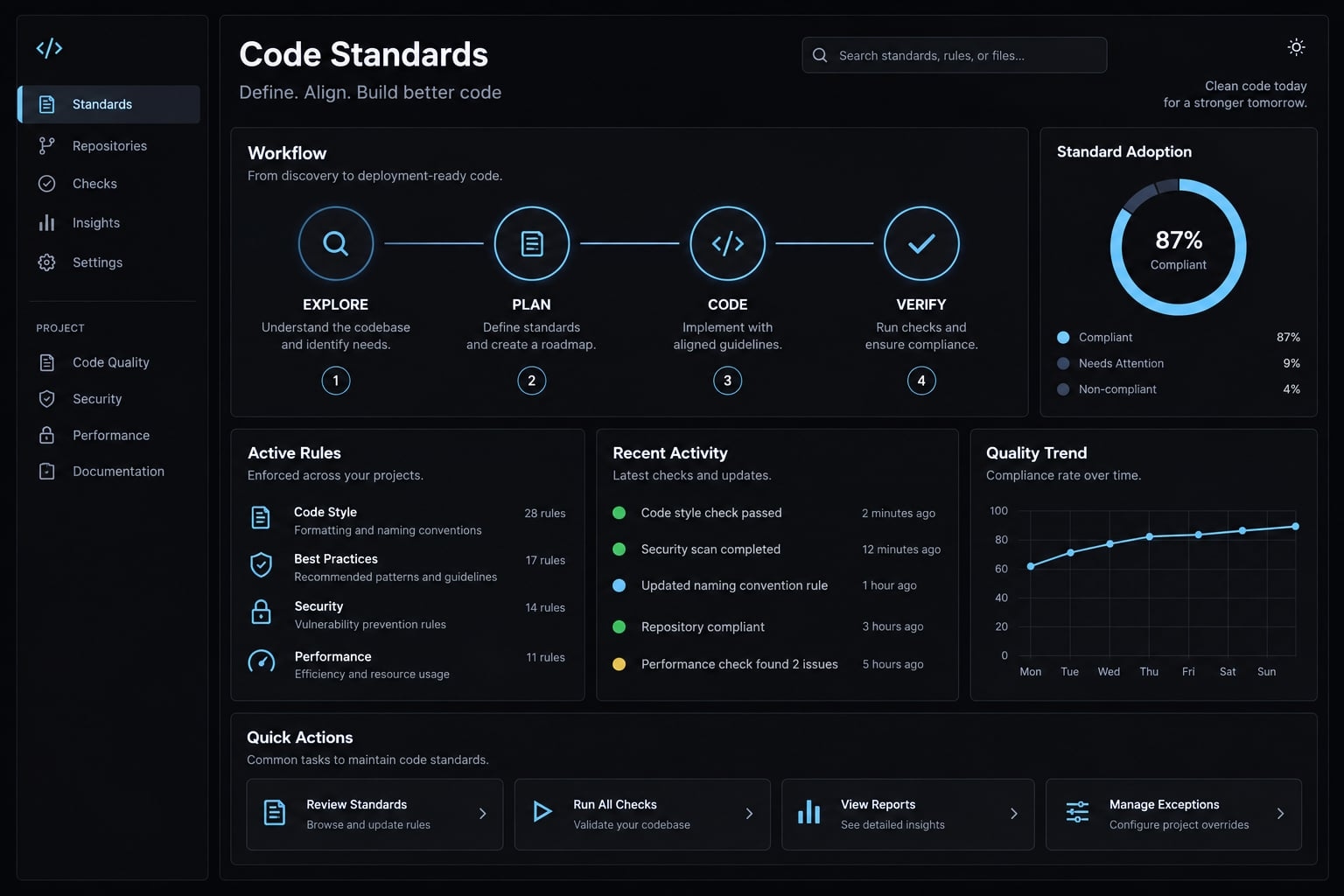Click the blue status dot for naming convention update
The width and height of the screenshot is (1344, 896).
[x=619, y=585]
